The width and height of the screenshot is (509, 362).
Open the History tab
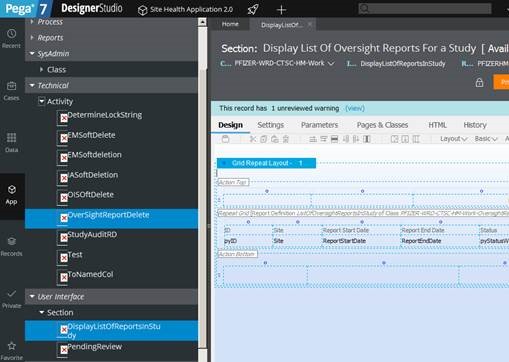point(475,125)
